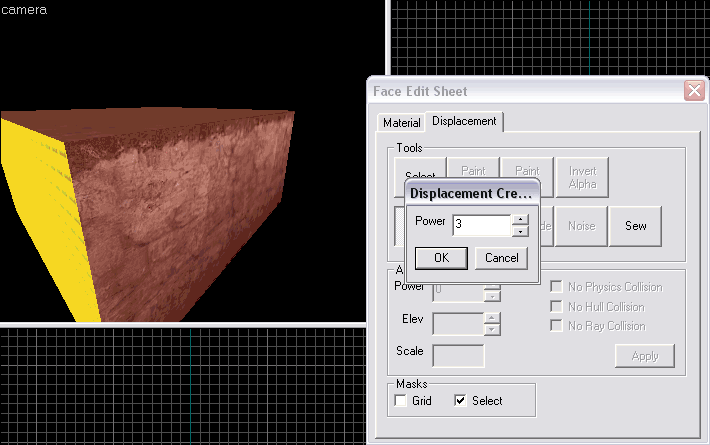
Task: Enable No Physics Collision checkbox
Action: (557, 288)
